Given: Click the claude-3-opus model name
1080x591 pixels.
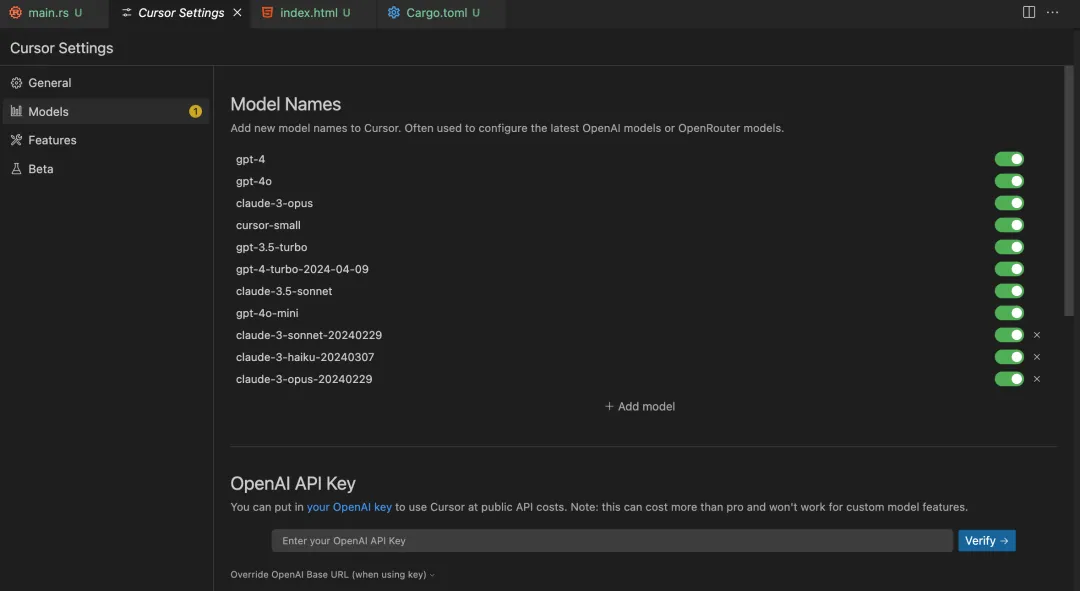Looking at the screenshot, I should coord(274,203).
